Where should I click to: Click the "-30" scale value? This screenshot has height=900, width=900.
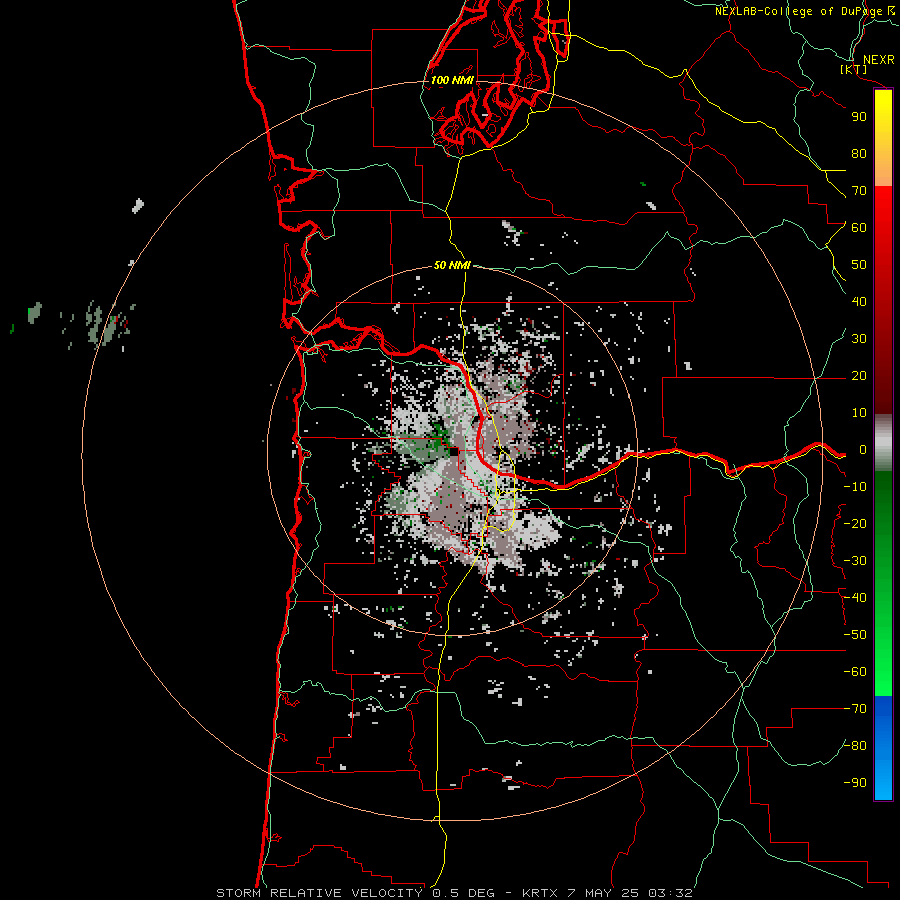point(855,561)
